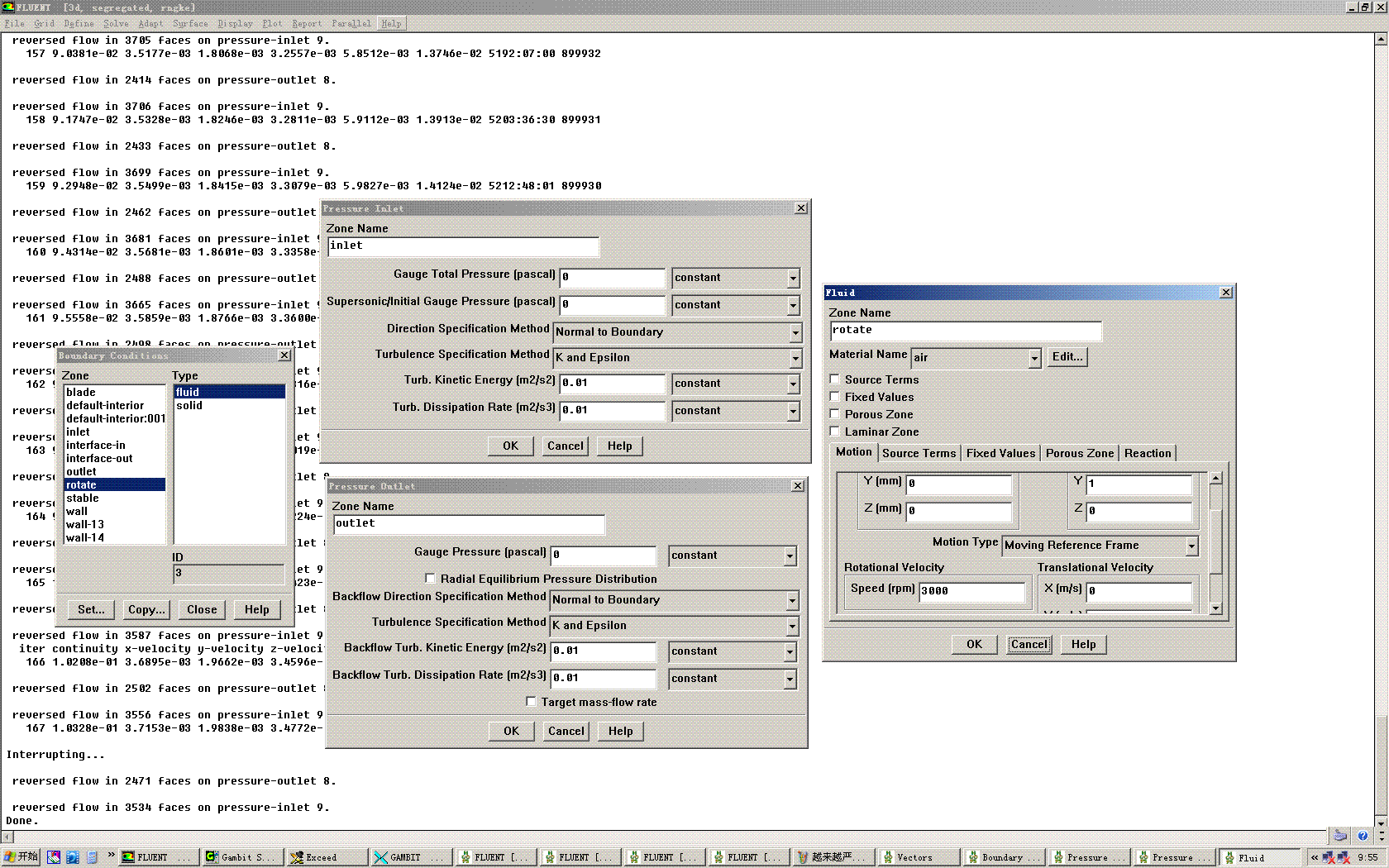The image size is (1389, 868).
Task: Switch to GAMBIT taskbar window
Action: 410,857
